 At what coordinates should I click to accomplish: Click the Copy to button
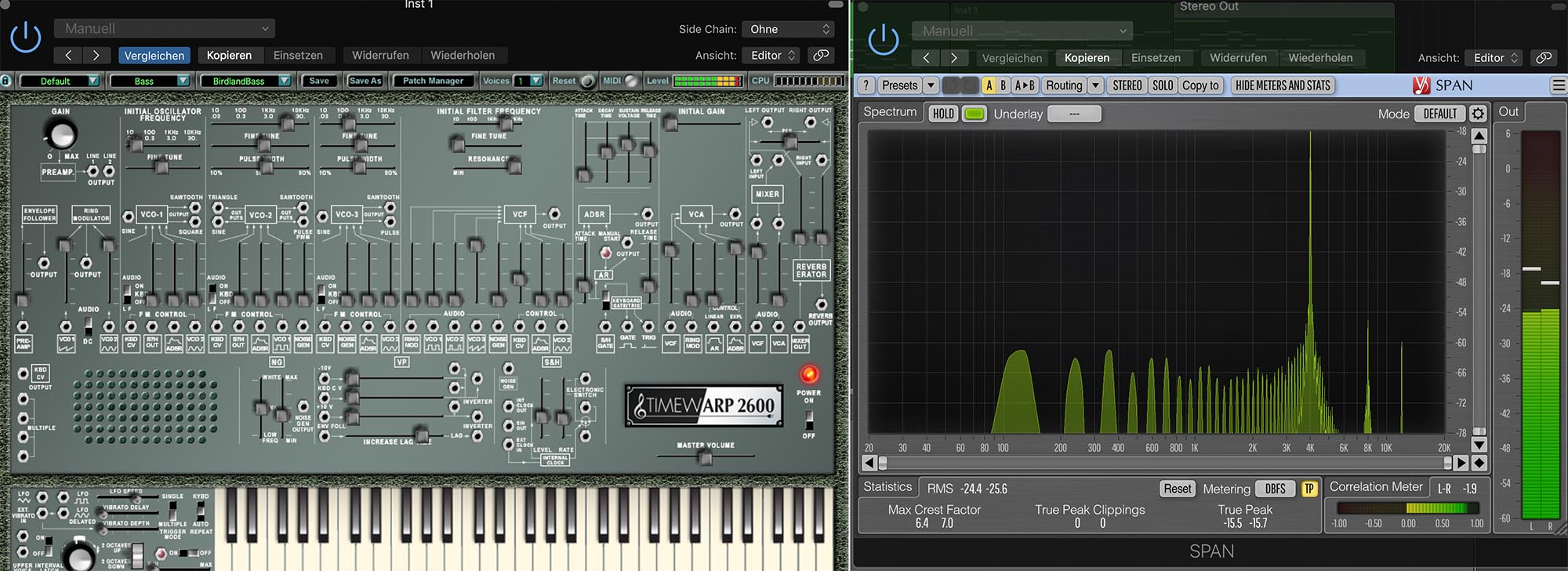pos(1200,85)
